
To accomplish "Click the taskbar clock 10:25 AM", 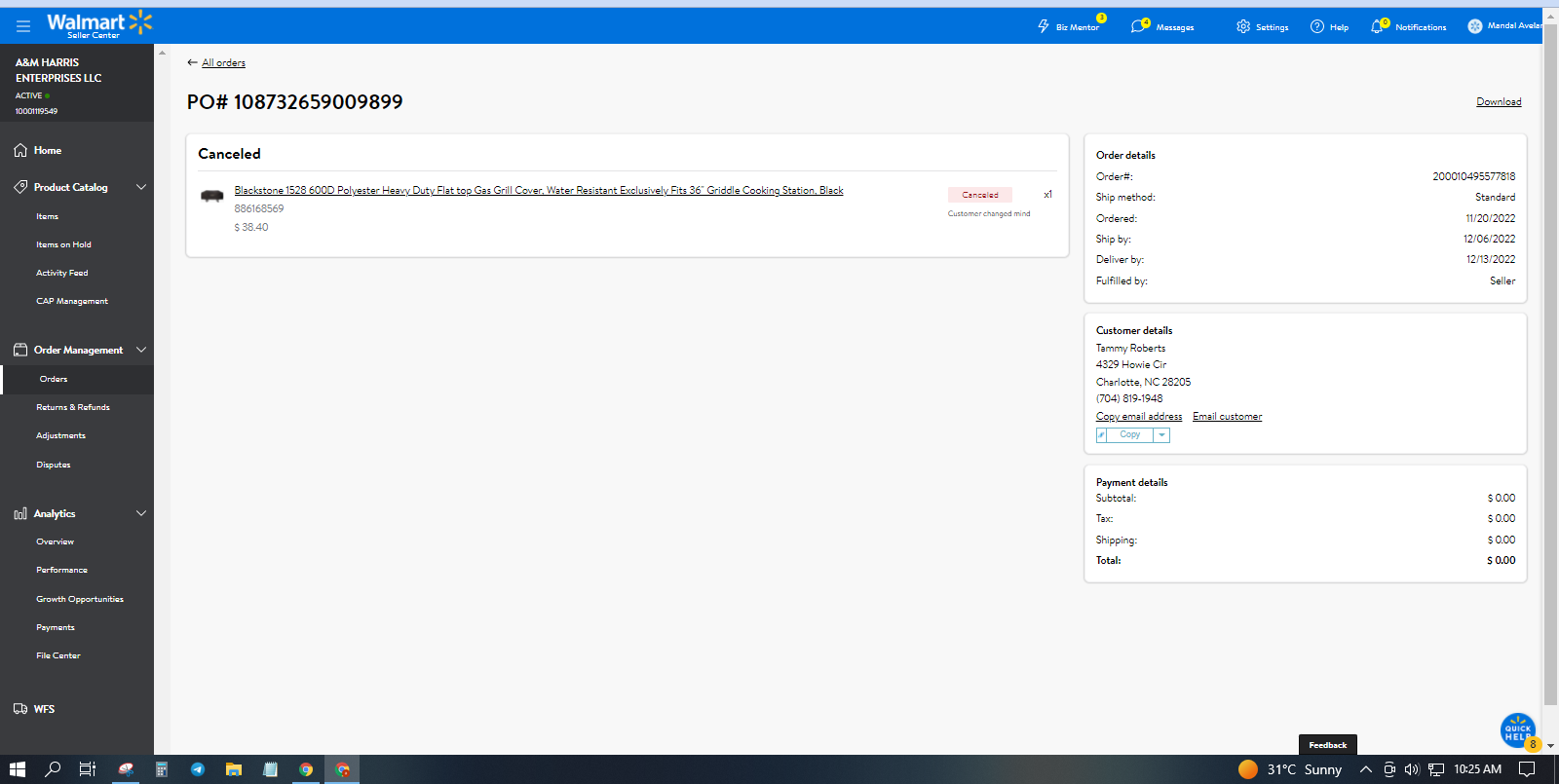I will (1477, 769).
